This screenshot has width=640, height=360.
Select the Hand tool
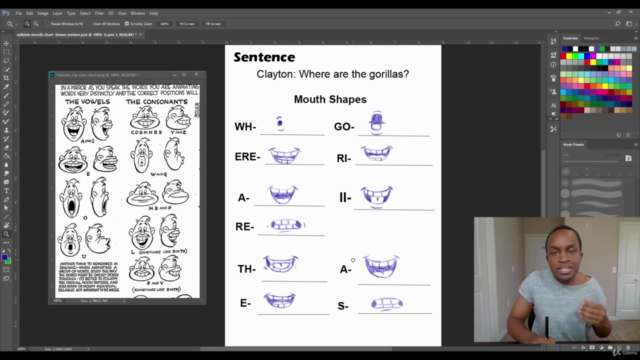(x=6, y=225)
